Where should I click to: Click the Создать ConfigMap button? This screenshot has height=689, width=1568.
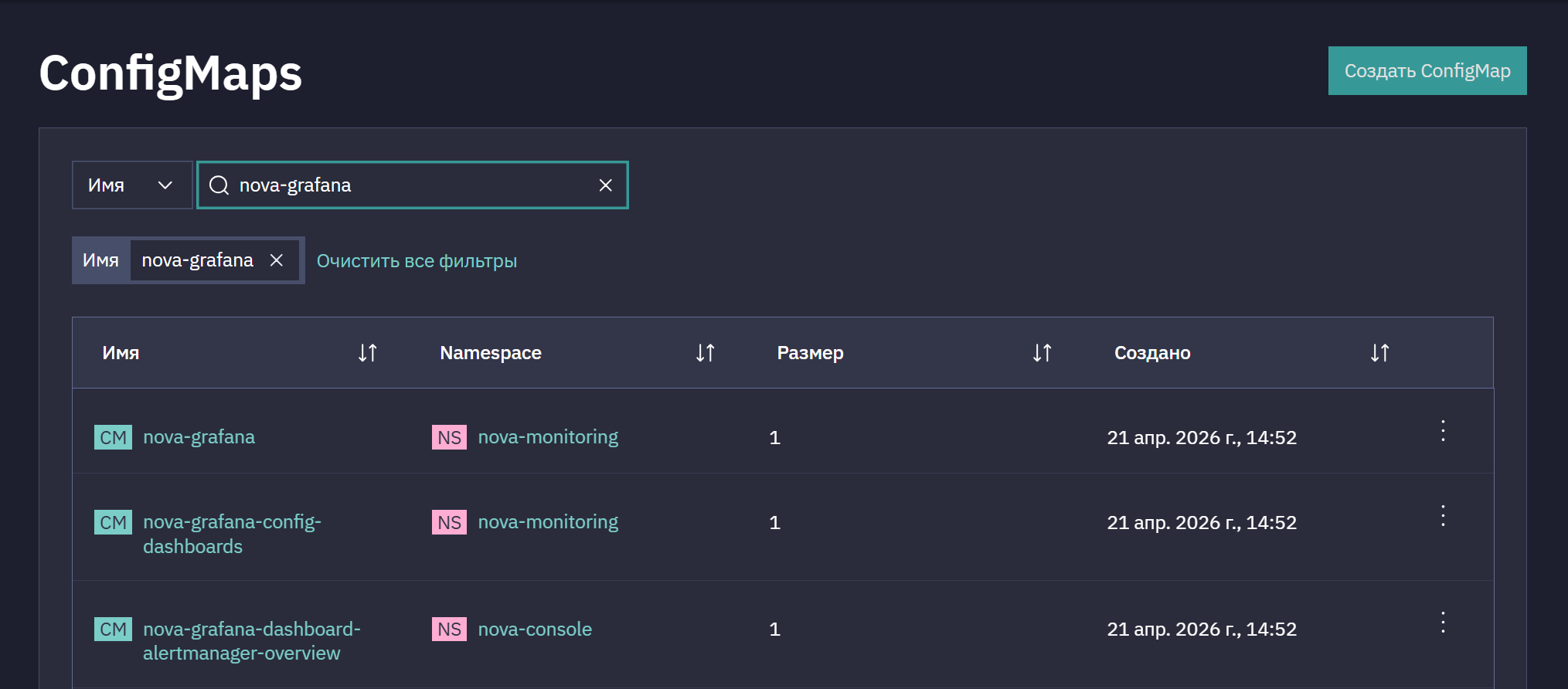[x=1427, y=71]
